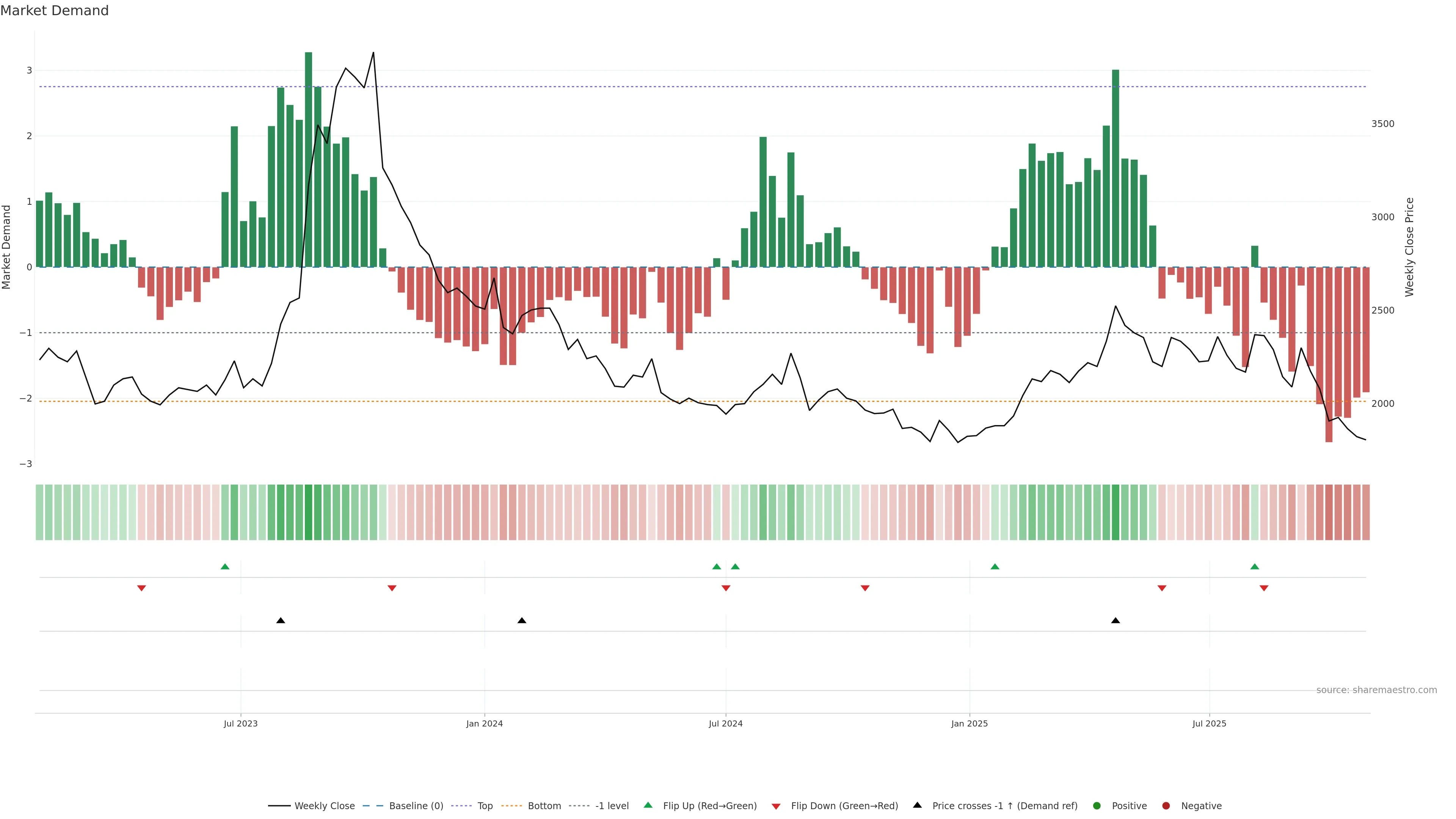Click the rightmost red flip-down marker
The image size is (1456, 819).
[1264, 588]
